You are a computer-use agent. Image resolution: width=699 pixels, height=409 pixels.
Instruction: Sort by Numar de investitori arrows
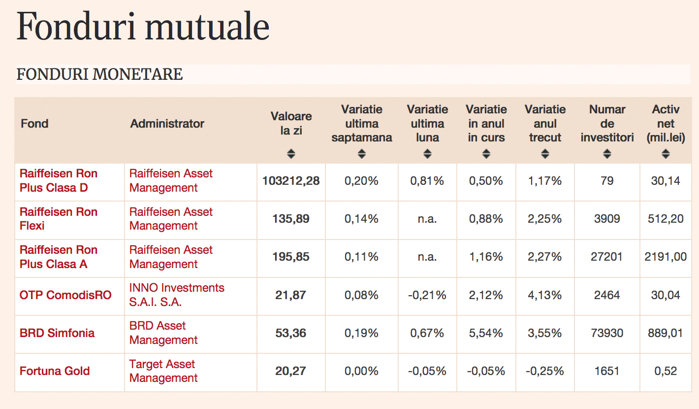(x=605, y=154)
